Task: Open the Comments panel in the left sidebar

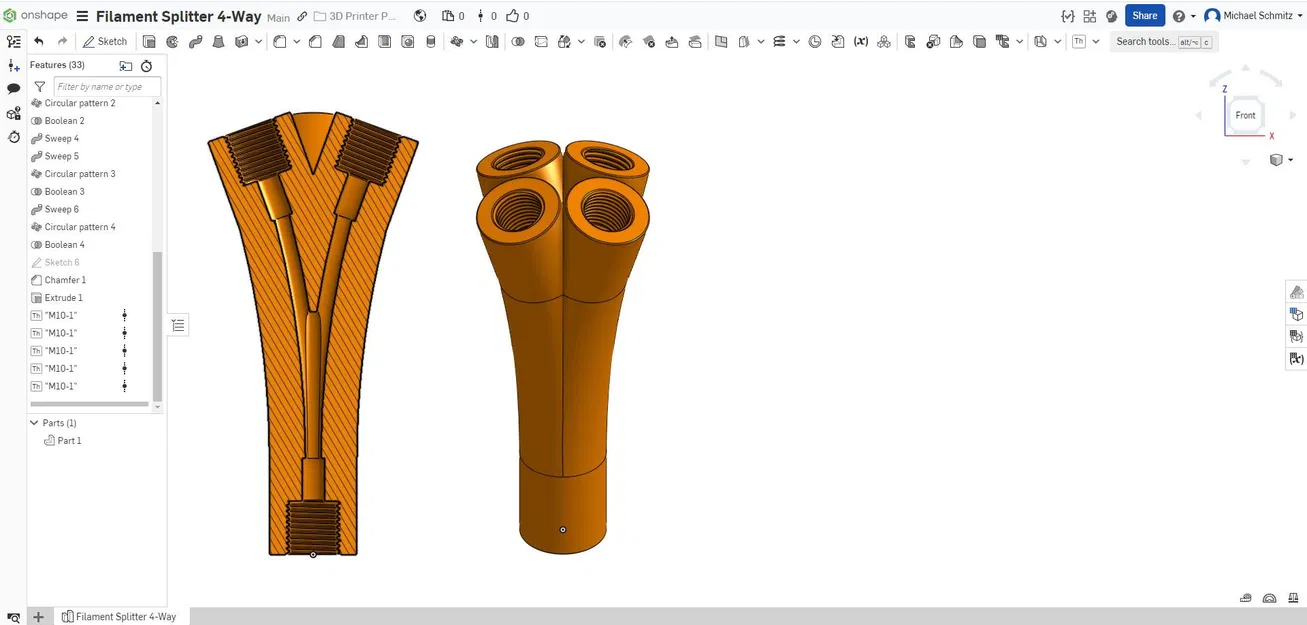Action: (x=13, y=88)
